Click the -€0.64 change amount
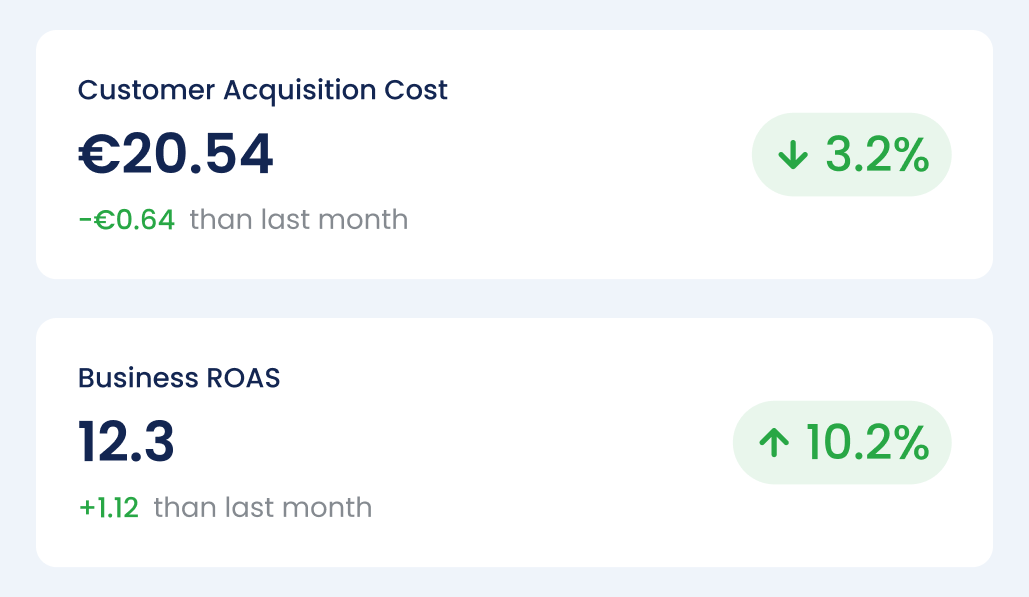The height and width of the screenshot is (597, 1029). [x=127, y=219]
